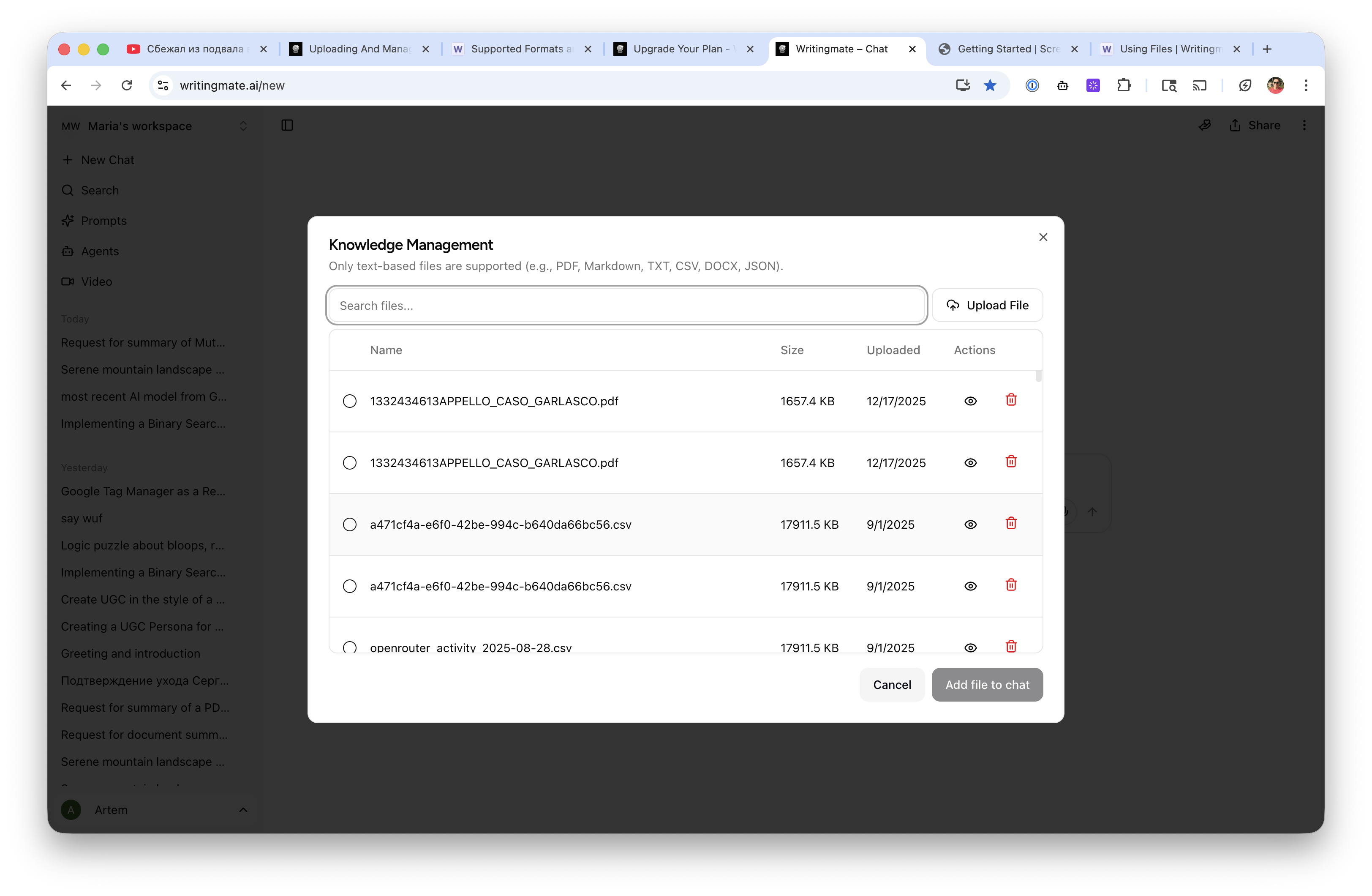Toggle the sidebar panel icon

point(287,125)
